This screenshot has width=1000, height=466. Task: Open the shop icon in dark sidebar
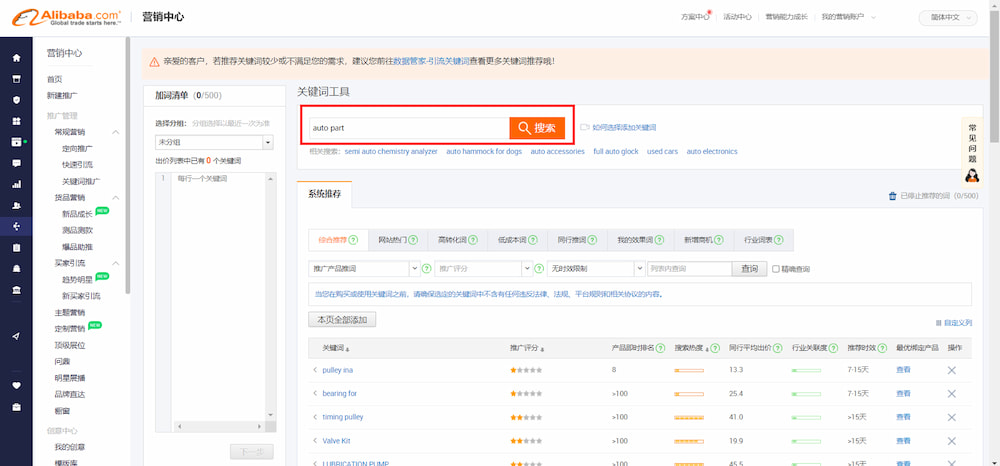point(17,79)
